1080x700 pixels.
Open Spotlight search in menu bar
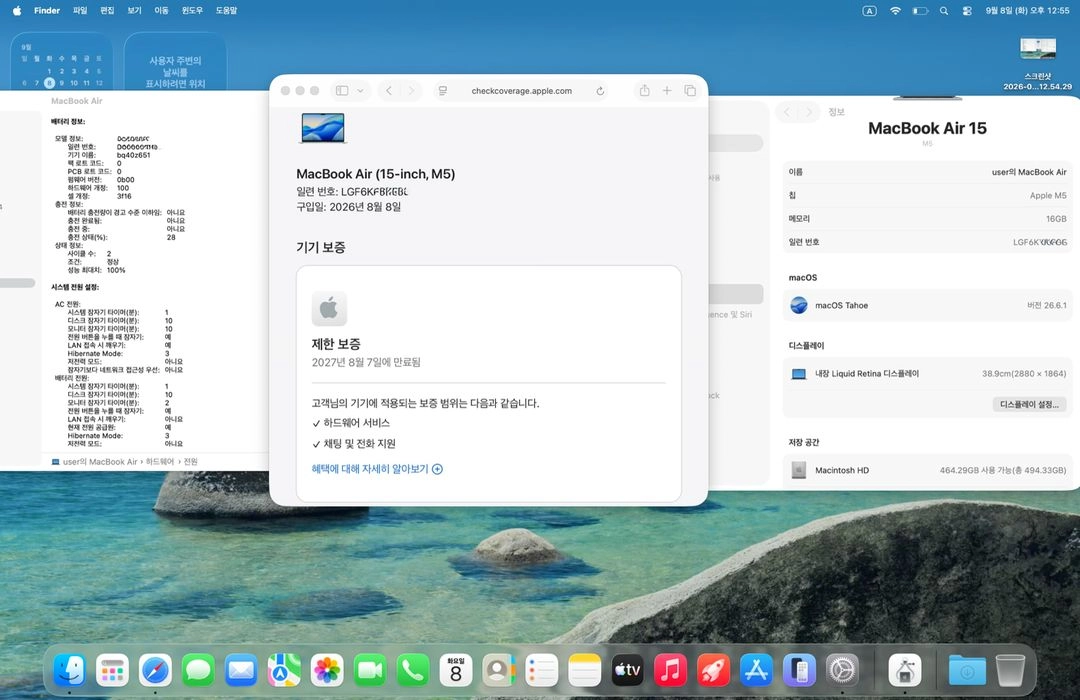tap(944, 10)
